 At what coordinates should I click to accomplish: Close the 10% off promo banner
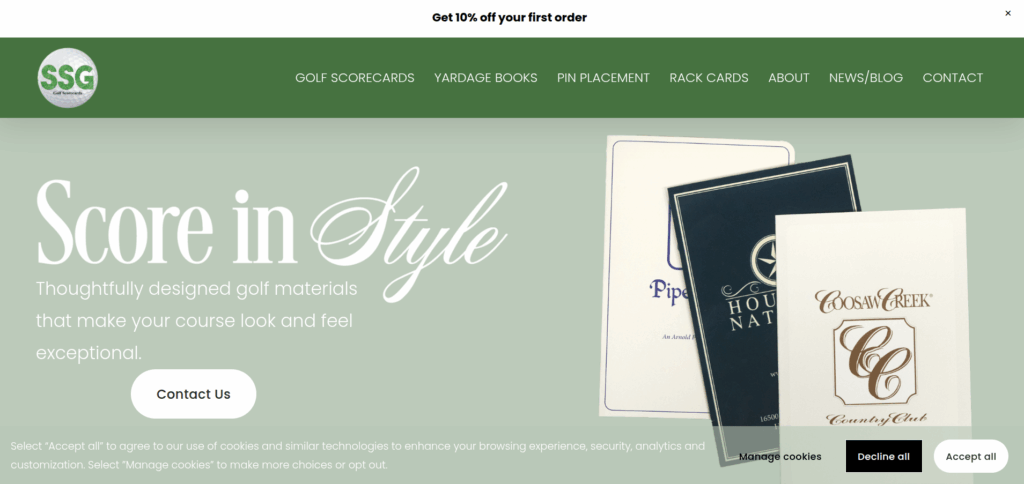click(1008, 13)
